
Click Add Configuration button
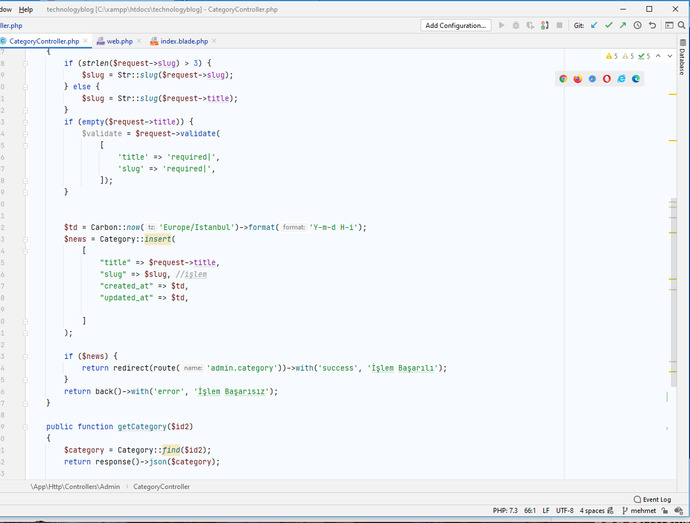[455, 26]
